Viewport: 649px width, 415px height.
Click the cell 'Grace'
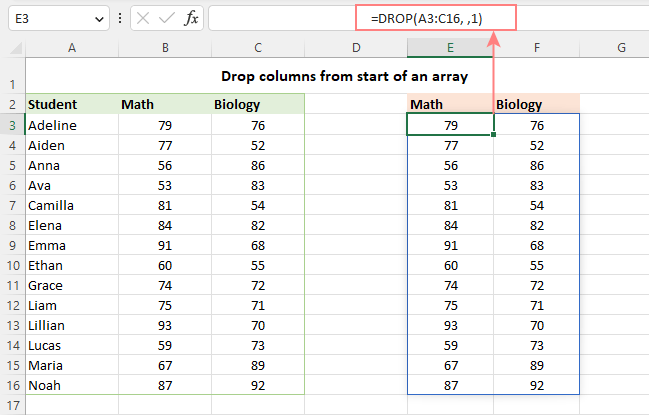click(72, 285)
